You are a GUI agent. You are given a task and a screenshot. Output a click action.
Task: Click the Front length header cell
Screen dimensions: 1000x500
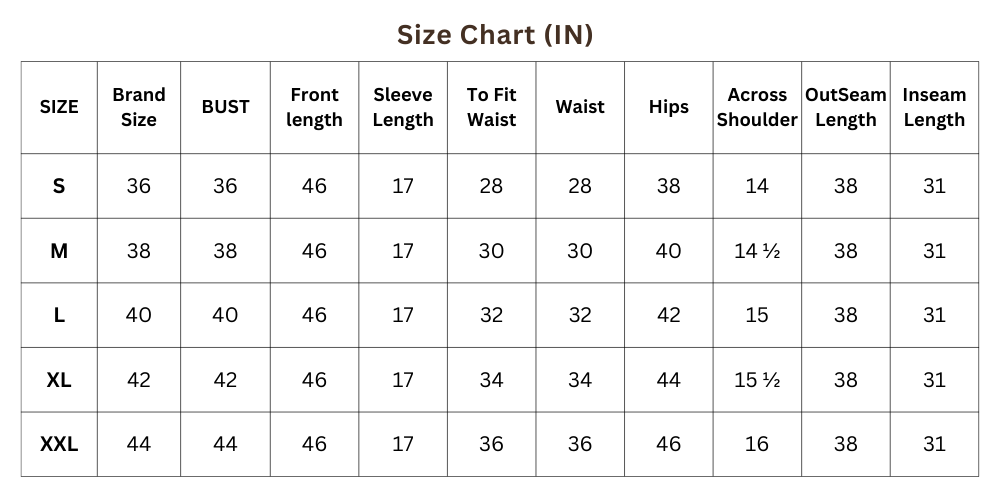coord(314,107)
